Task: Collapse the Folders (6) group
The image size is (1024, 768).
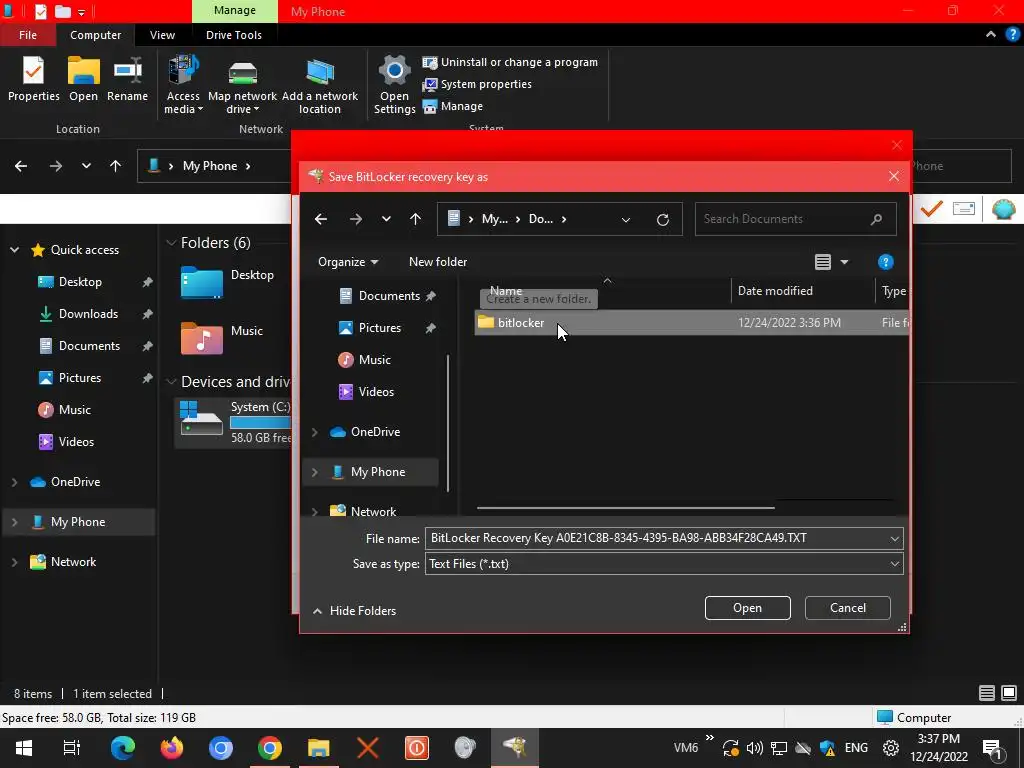Action: click(171, 243)
